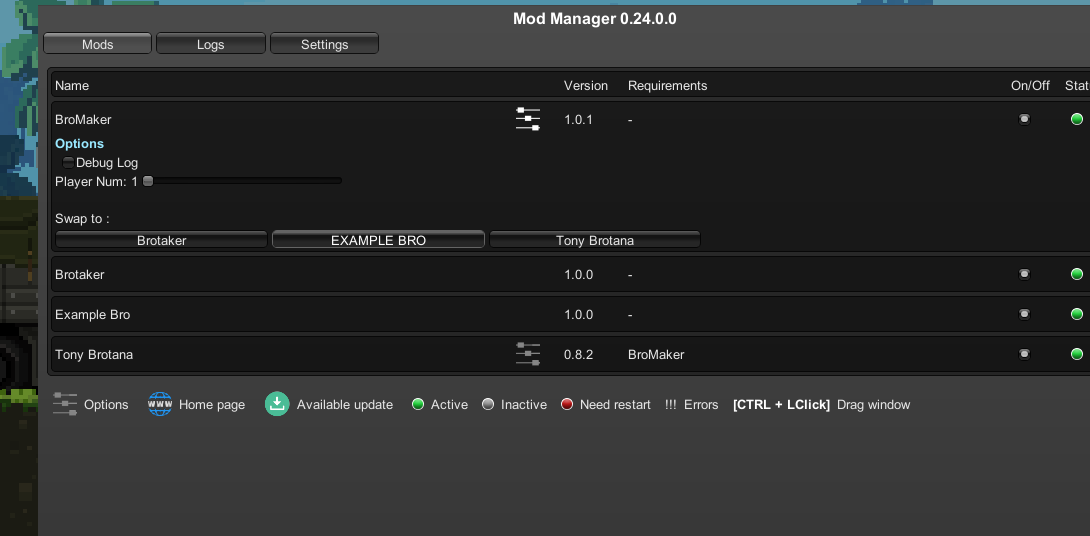The height and width of the screenshot is (536, 1090).
Task: Click the Options legend sliders icon
Action: (x=65, y=404)
